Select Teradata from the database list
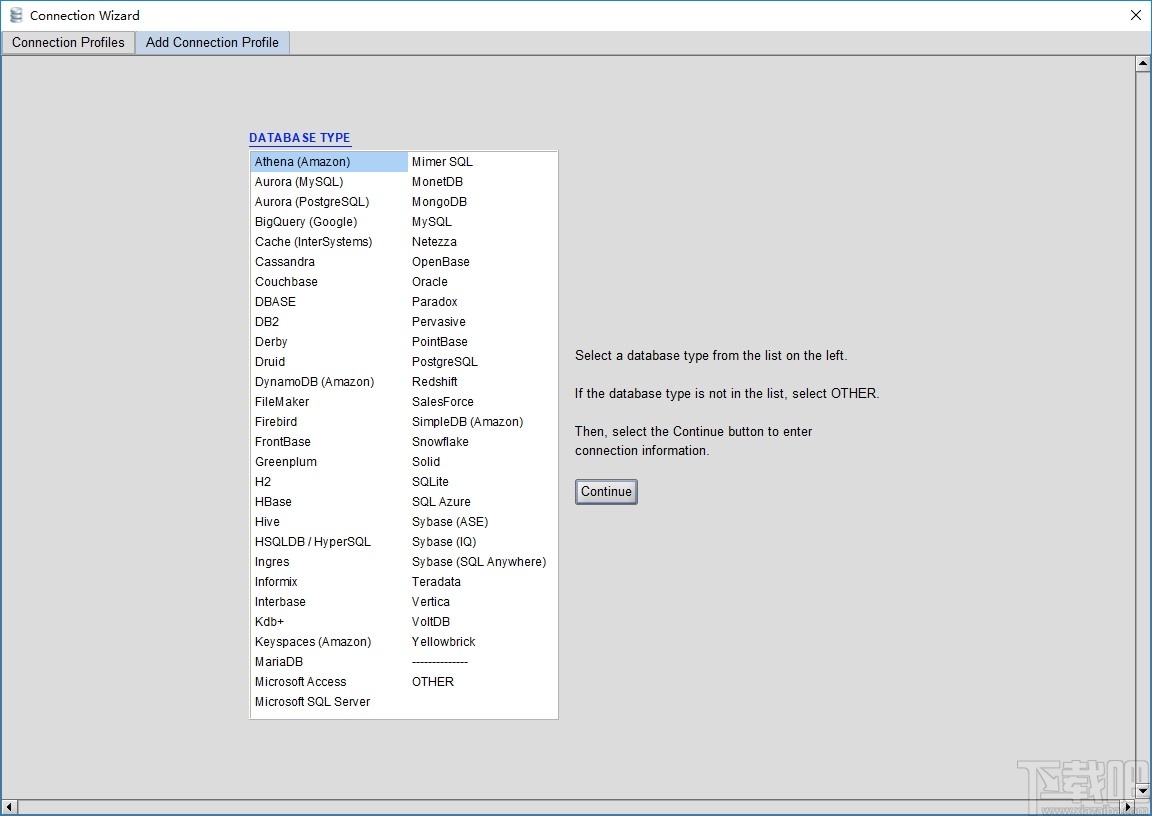The width and height of the screenshot is (1152, 816). [436, 581]
